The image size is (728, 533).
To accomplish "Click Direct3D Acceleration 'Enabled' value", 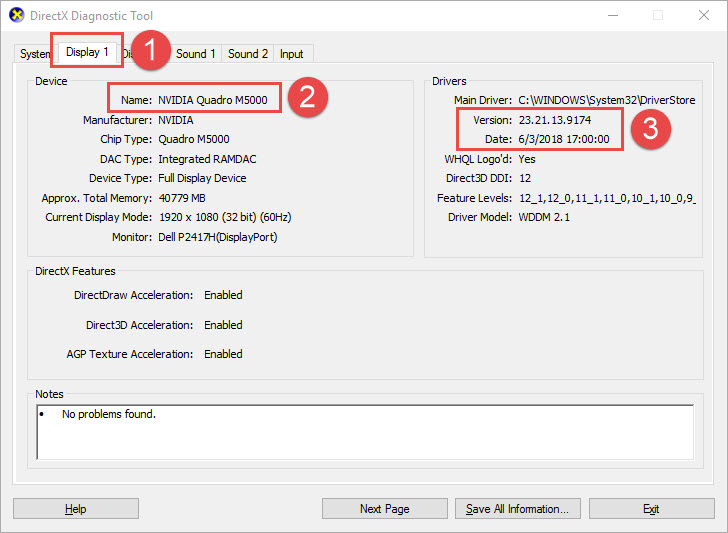I will [223, 325].
